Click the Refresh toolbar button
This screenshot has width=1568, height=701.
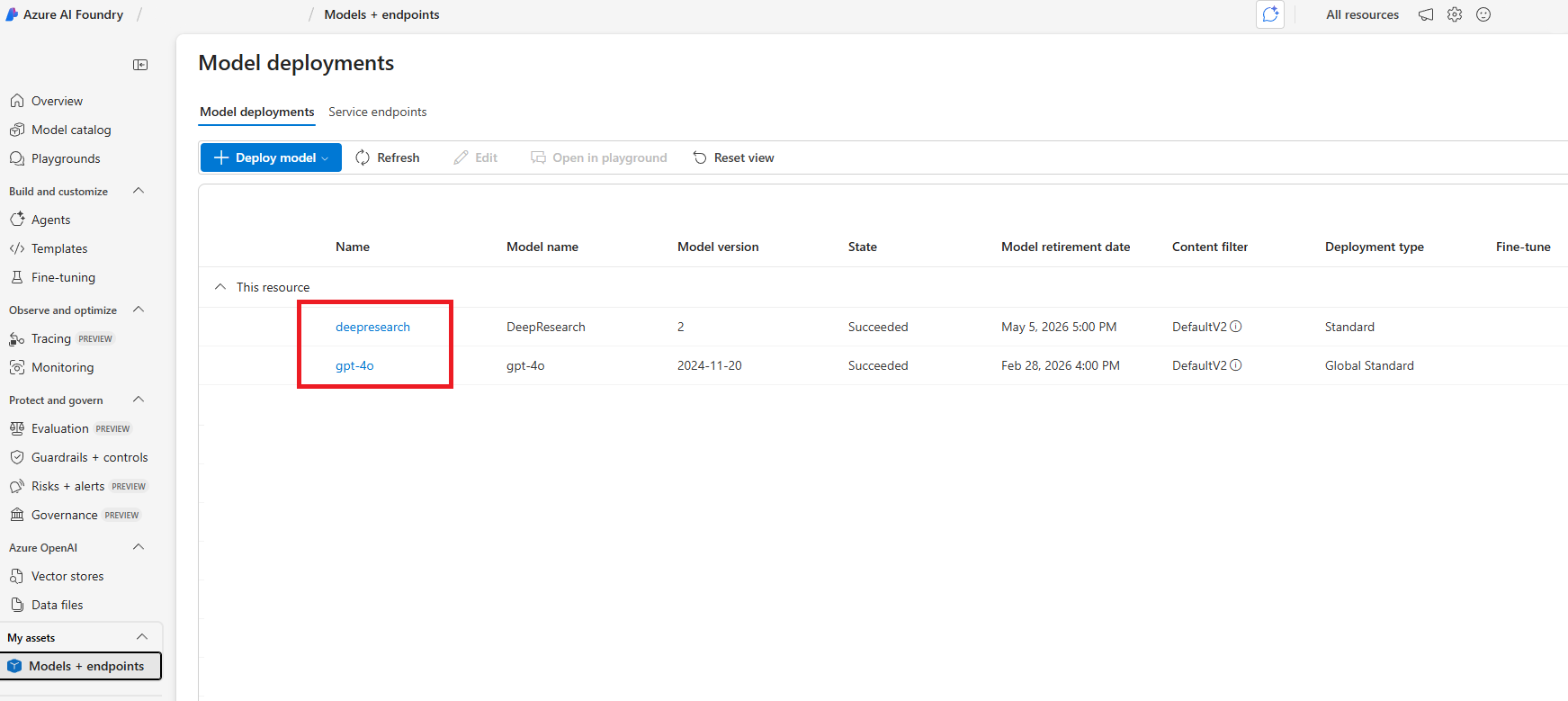[388, 157]
